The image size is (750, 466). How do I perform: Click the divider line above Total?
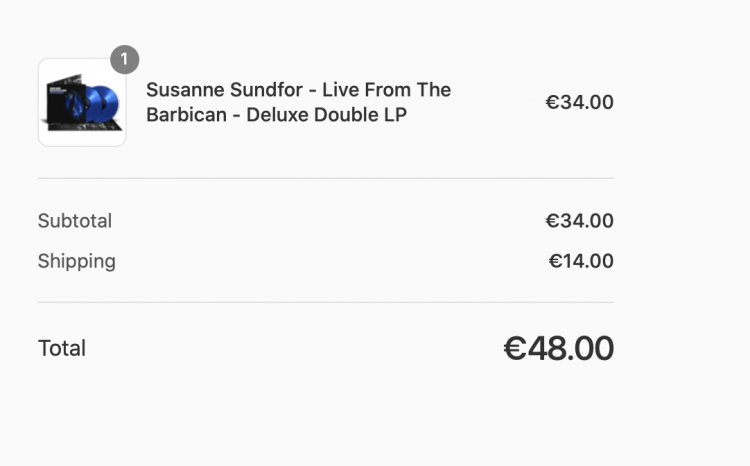[326, 302]
